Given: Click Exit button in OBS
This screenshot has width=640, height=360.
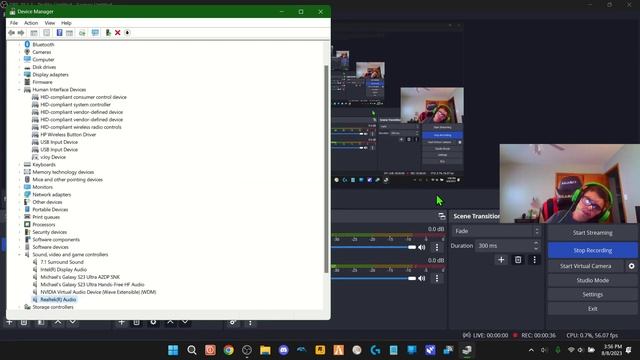Looking at the screenshot, I should pos(592,309).
